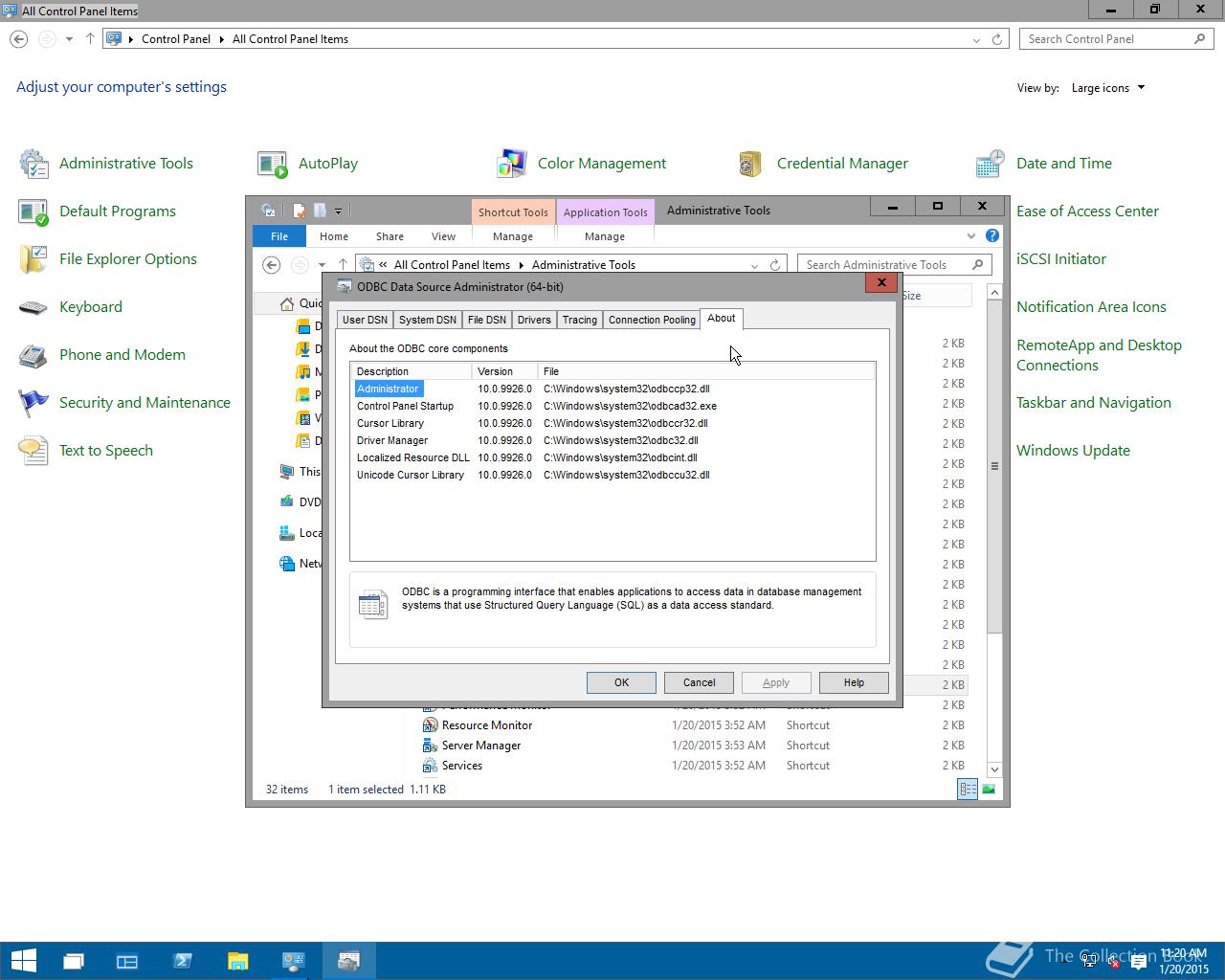This screenshot has width=1225, height=980.
Task: Click Cancel in the ODBC dialog
Action: (699, 682)
